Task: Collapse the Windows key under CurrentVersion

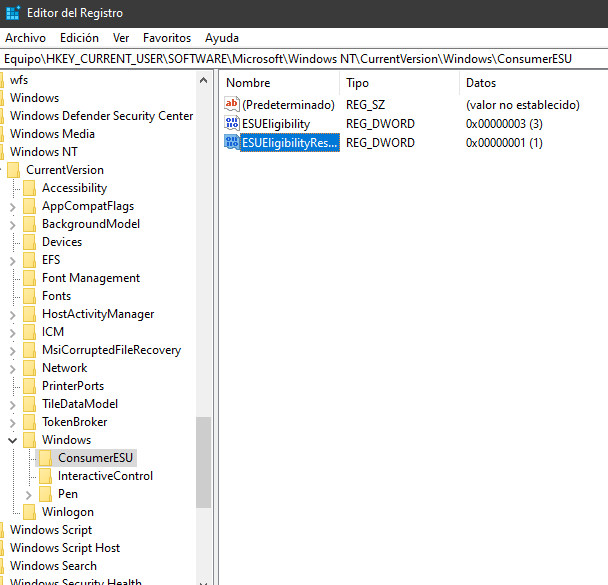Action: (12, 440)
